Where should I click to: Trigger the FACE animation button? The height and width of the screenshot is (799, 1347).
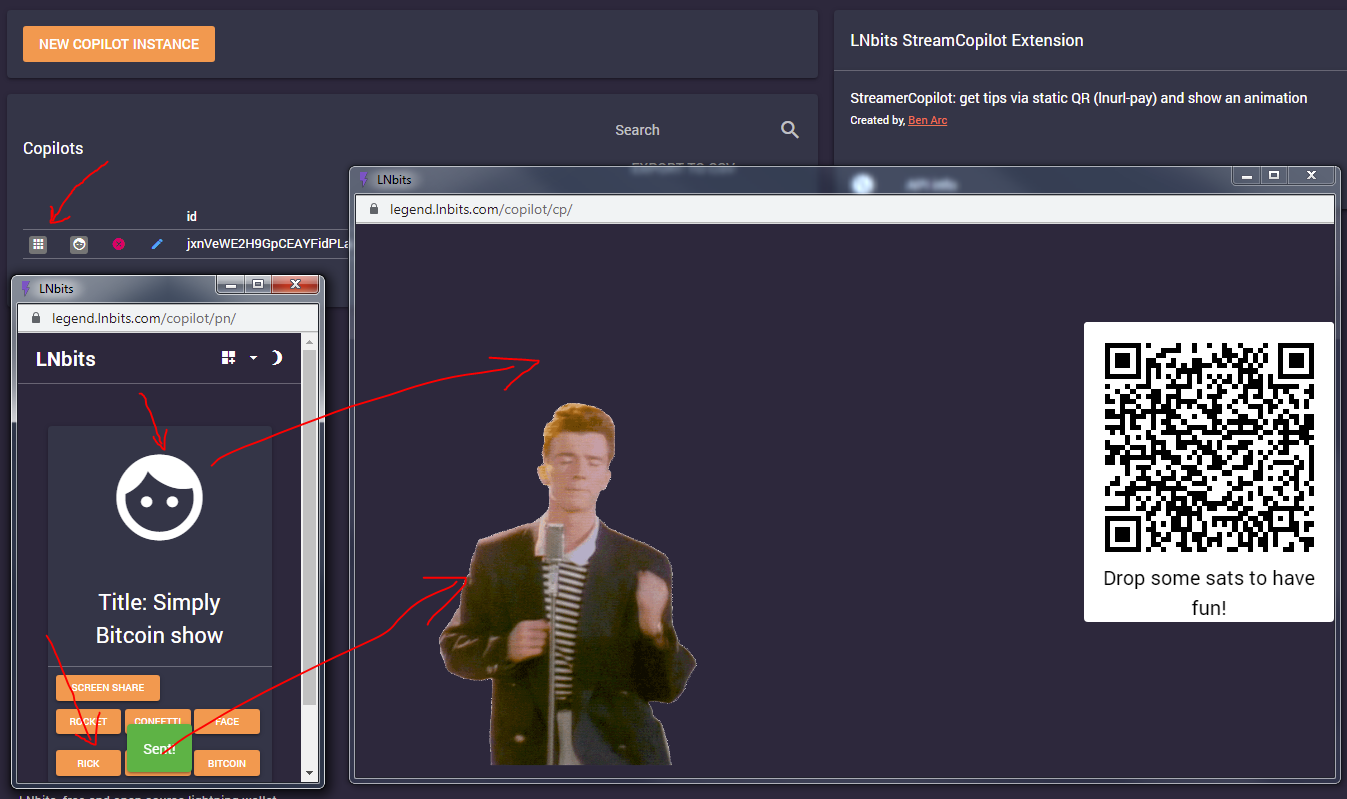point(227,722)
